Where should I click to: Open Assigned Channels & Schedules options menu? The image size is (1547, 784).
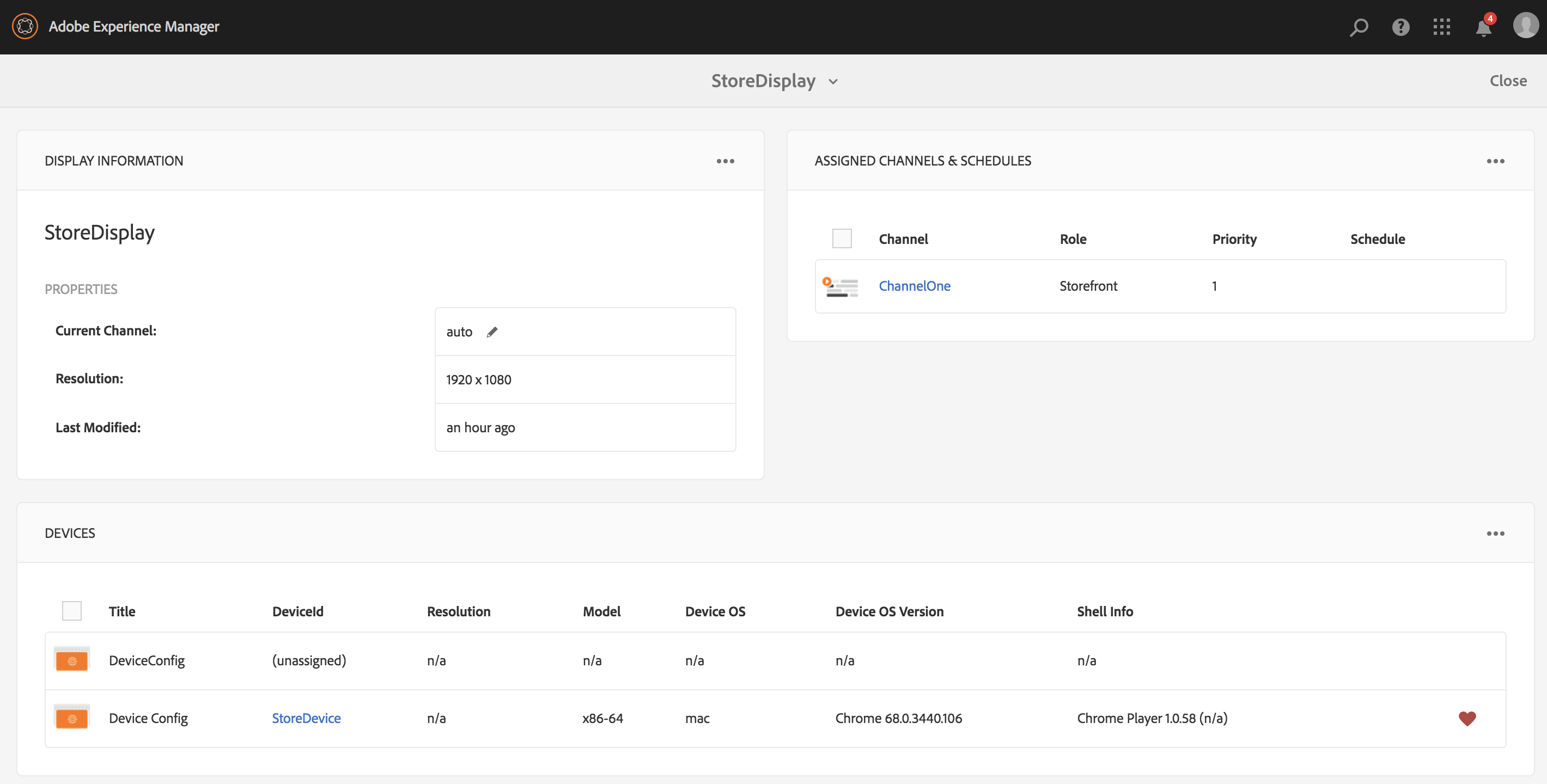pos(1495,161)
